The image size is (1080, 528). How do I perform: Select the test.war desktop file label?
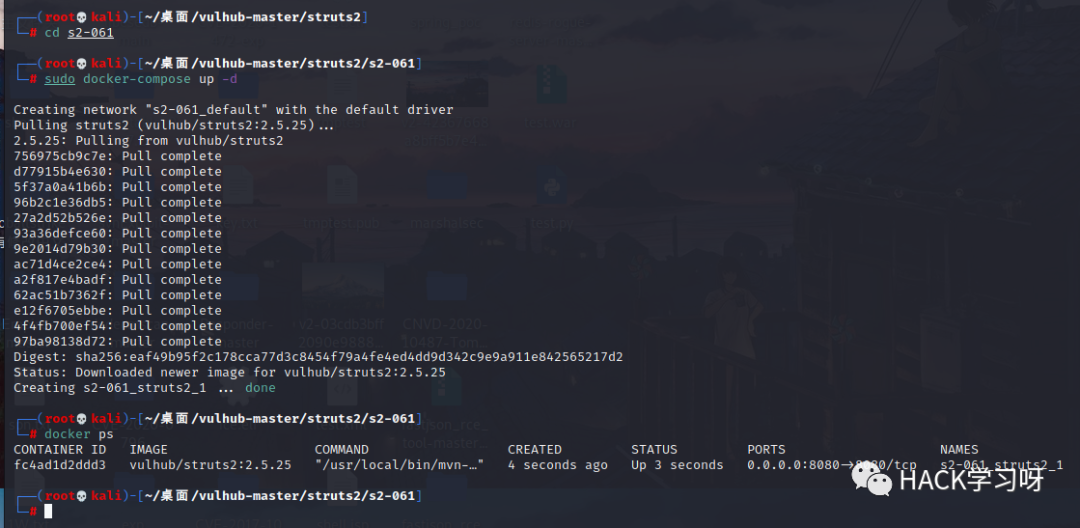click(551, 123)
